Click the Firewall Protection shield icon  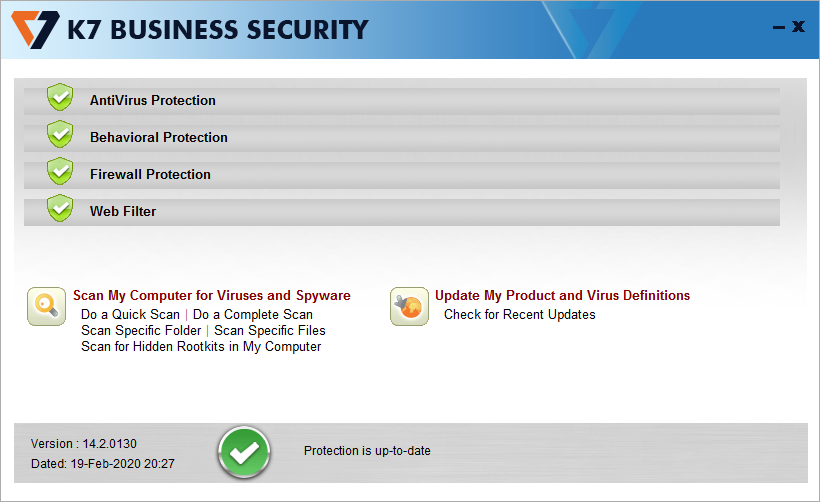pos(61,172)
